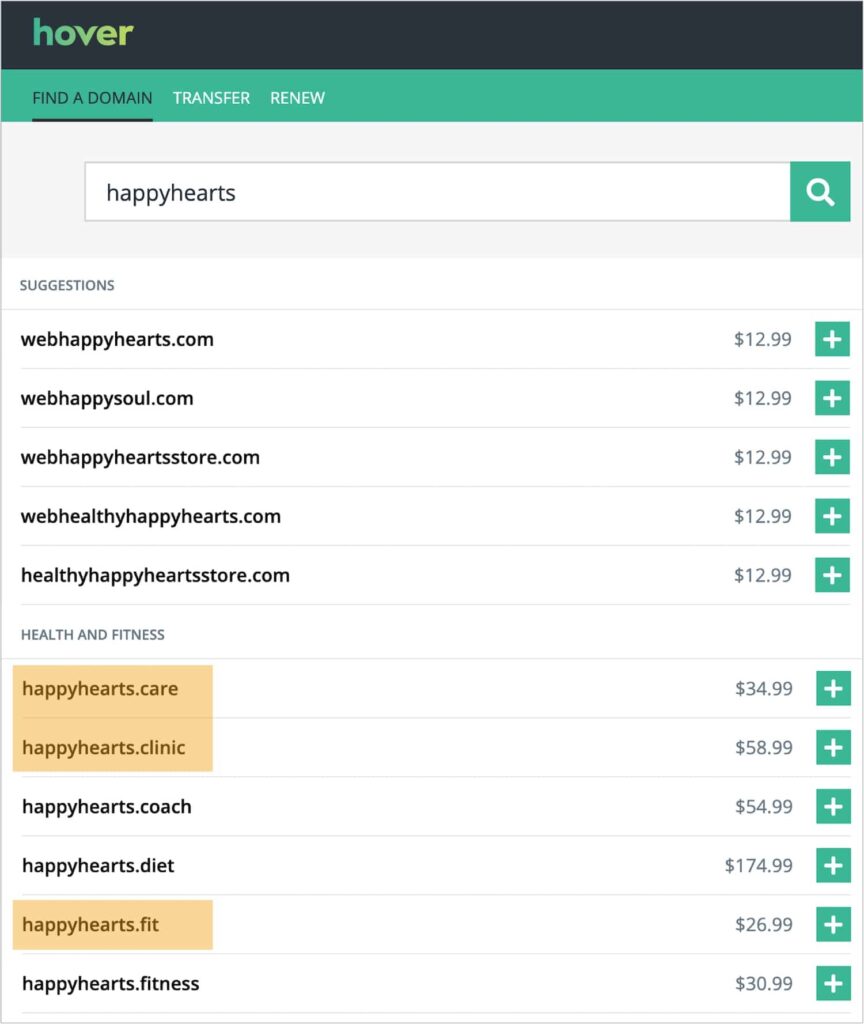Select the webhappyhearts.com domain name
Image resolution: width=864 pixels, height=1024 pixels.
pyautogui.click(x=117, y=340)
